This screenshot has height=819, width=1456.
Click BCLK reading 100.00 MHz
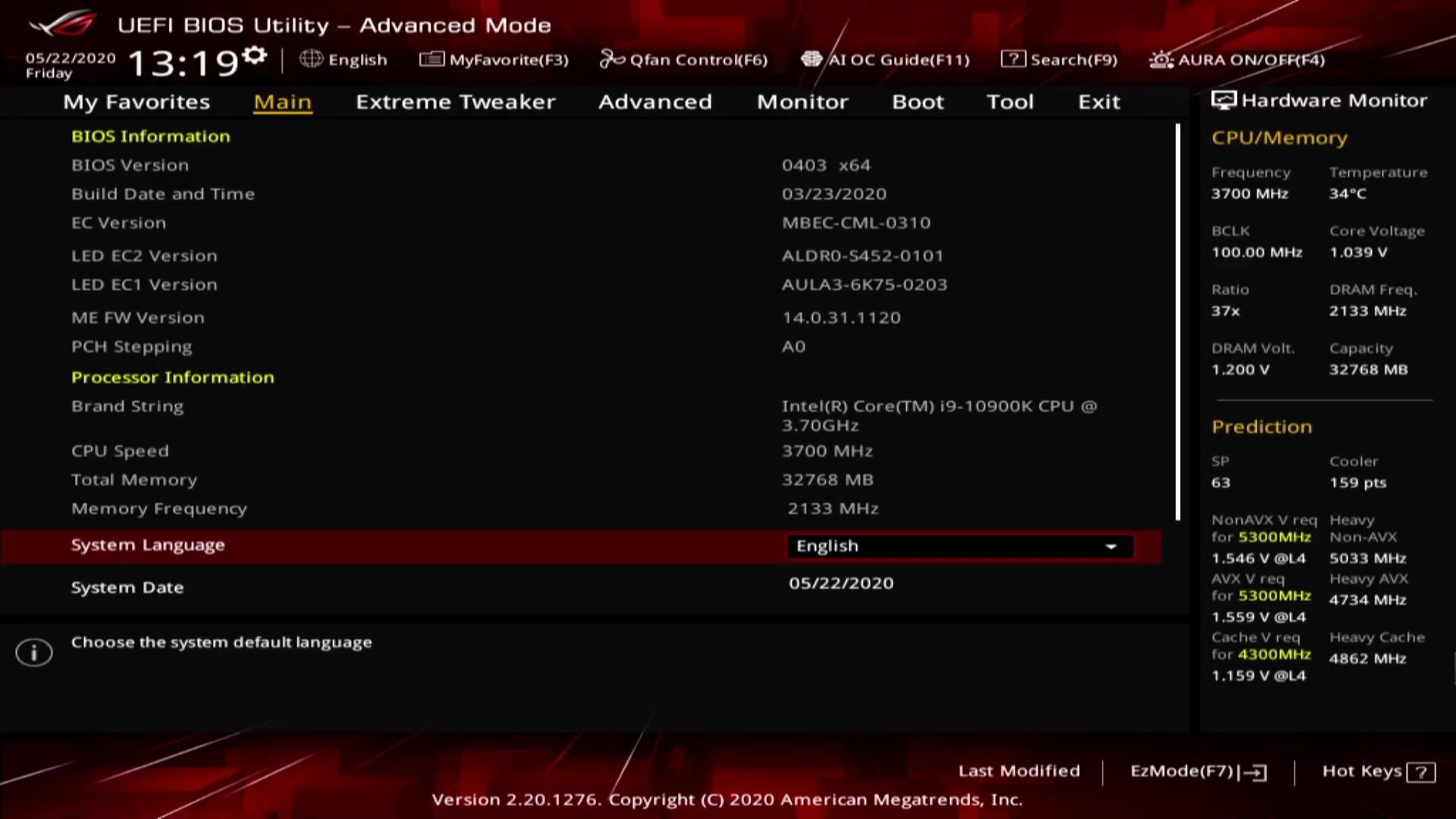[x=1257, y=253]
